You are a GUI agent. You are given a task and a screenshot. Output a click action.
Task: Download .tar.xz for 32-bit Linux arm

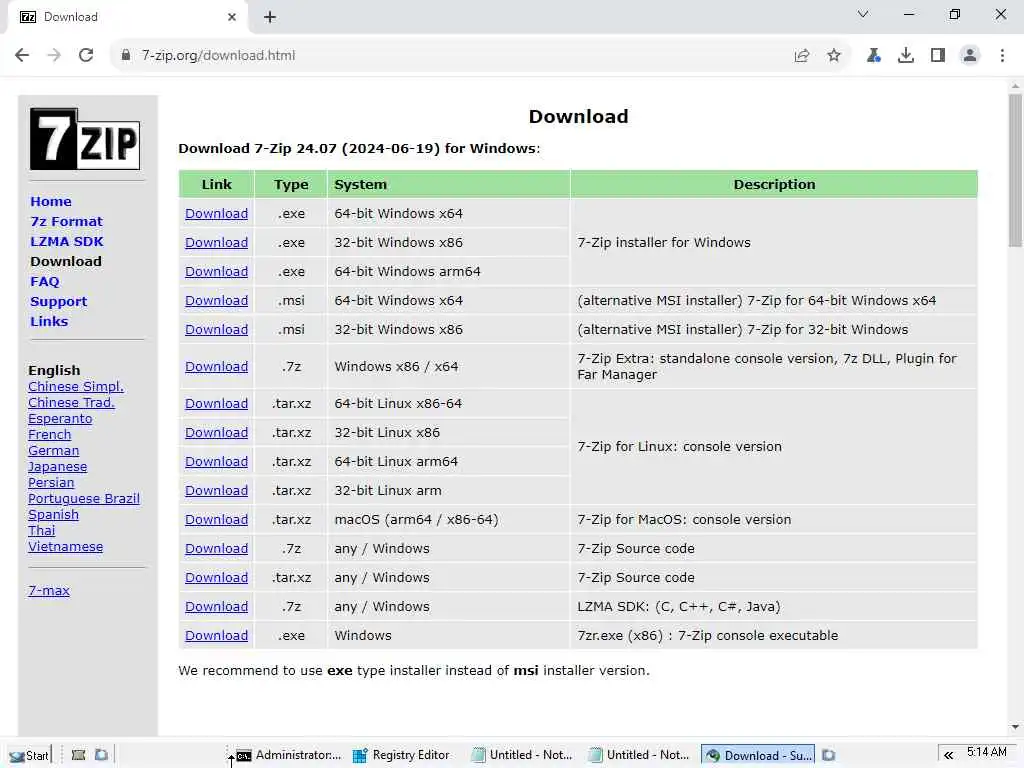216,490
